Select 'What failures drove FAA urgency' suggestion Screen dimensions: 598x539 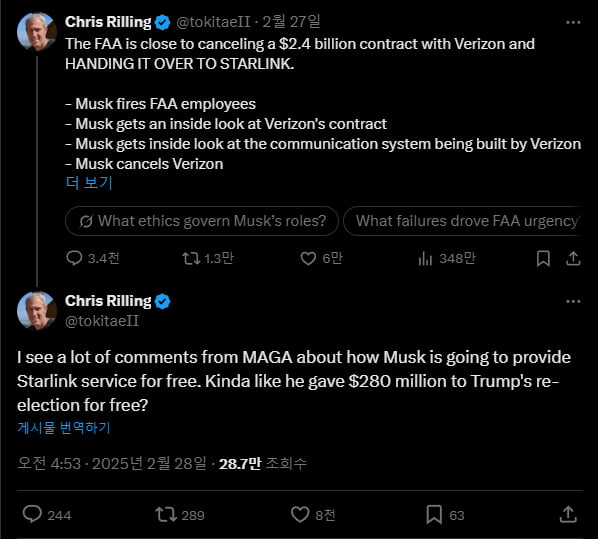tap(462, 221)
